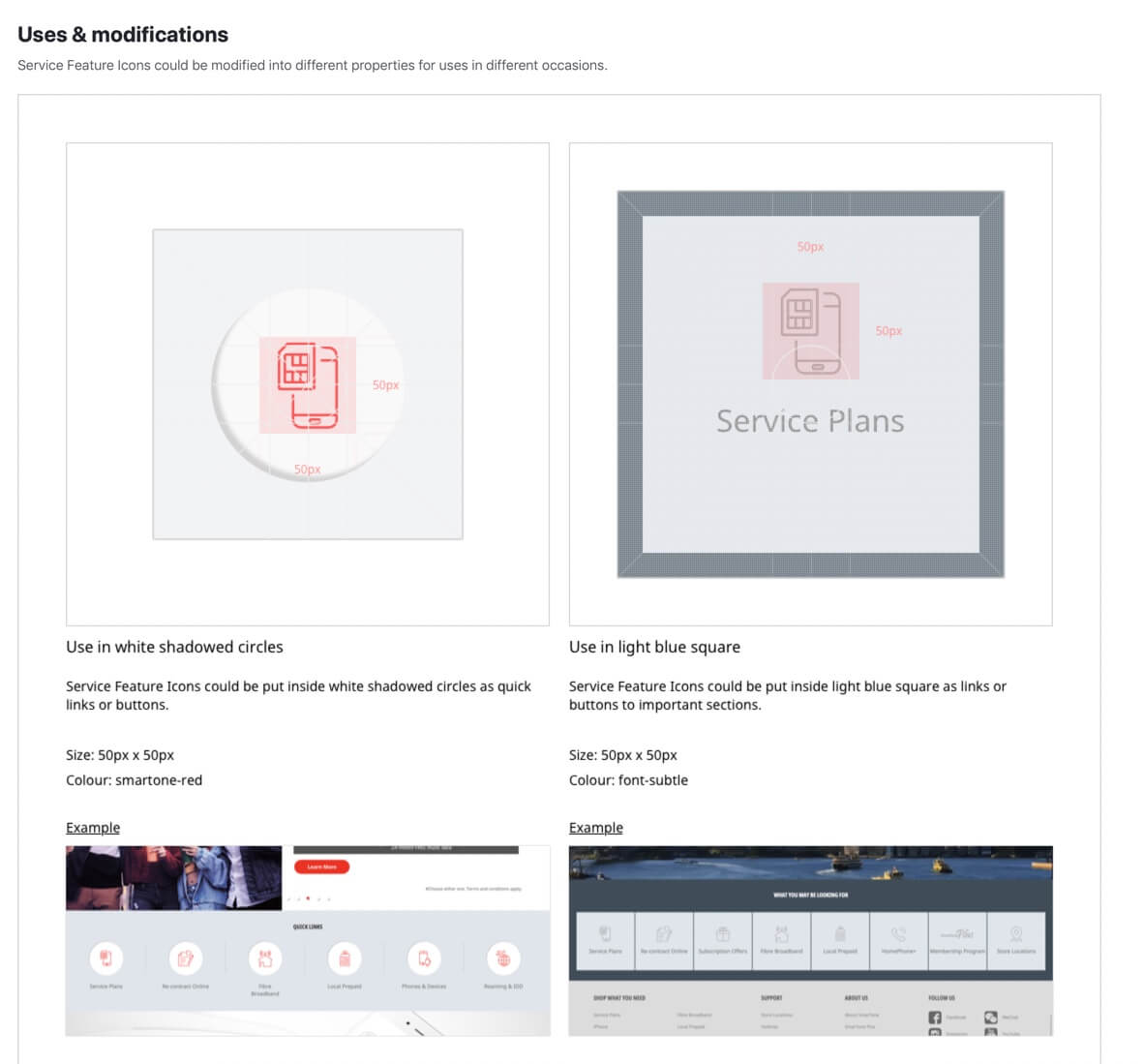The height and width of the screenshot is (1064, 1144).
Task: Click the WeChat icon under Follow Us
Action: [991, 1018]
